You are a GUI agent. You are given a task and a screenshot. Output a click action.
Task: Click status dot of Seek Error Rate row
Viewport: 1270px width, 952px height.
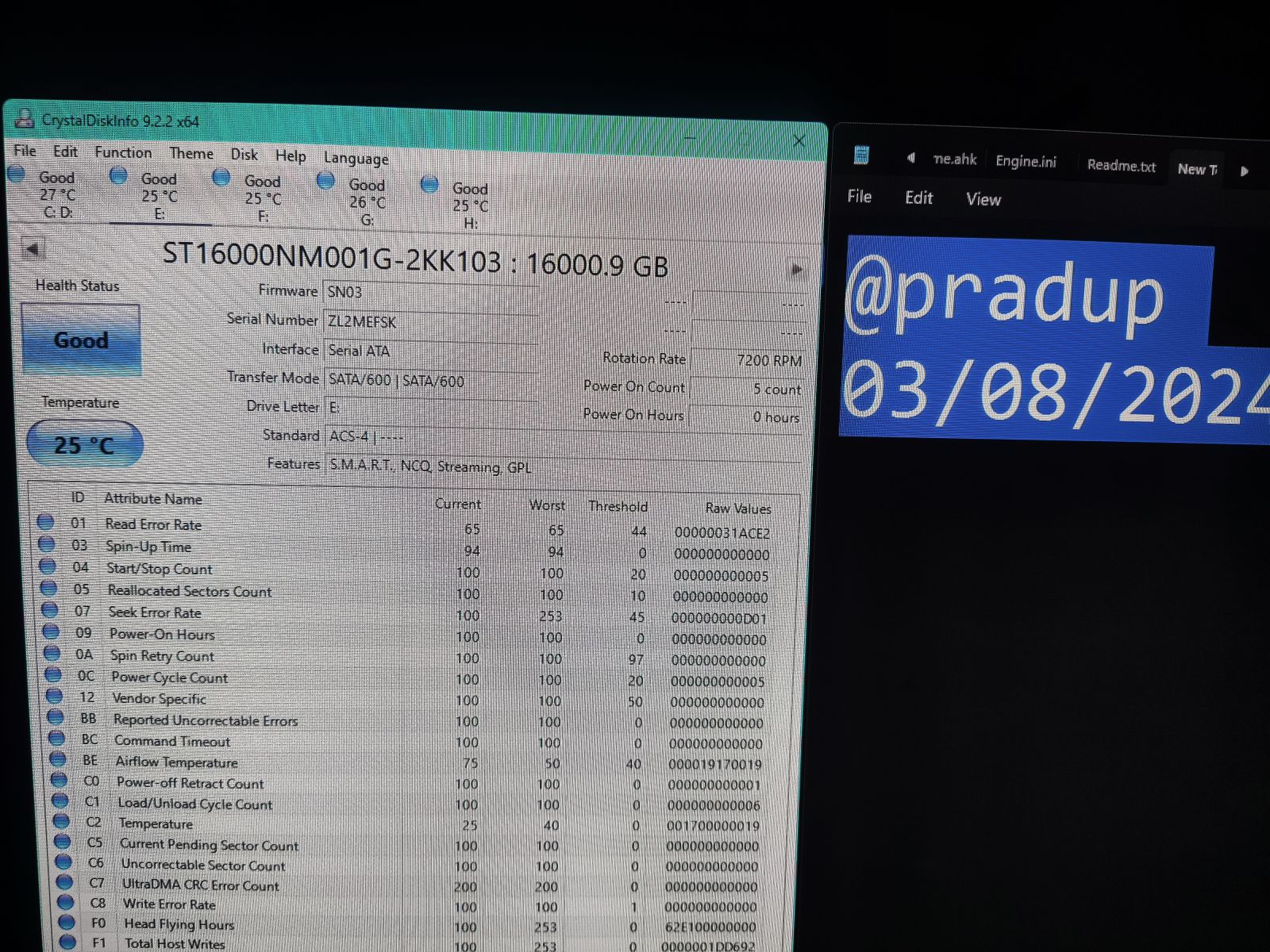[x=49, y=609]
